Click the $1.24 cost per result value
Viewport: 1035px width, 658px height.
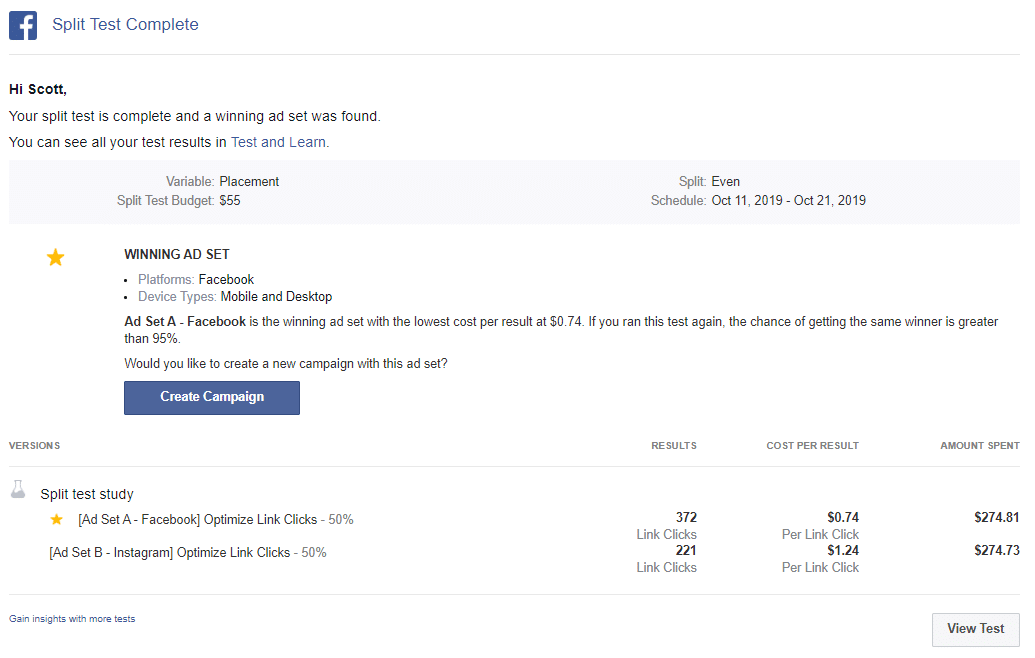[843, 550]
